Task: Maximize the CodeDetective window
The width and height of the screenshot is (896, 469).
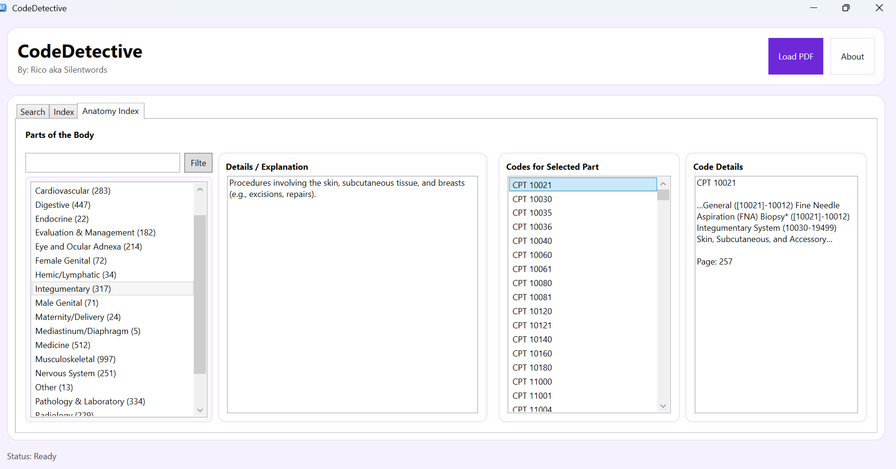Action: [845, 8]
